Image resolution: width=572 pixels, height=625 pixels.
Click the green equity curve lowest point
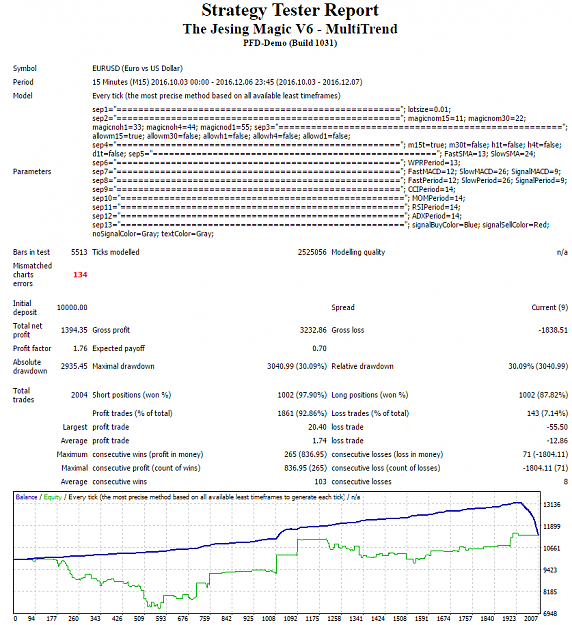pos(159,607)
